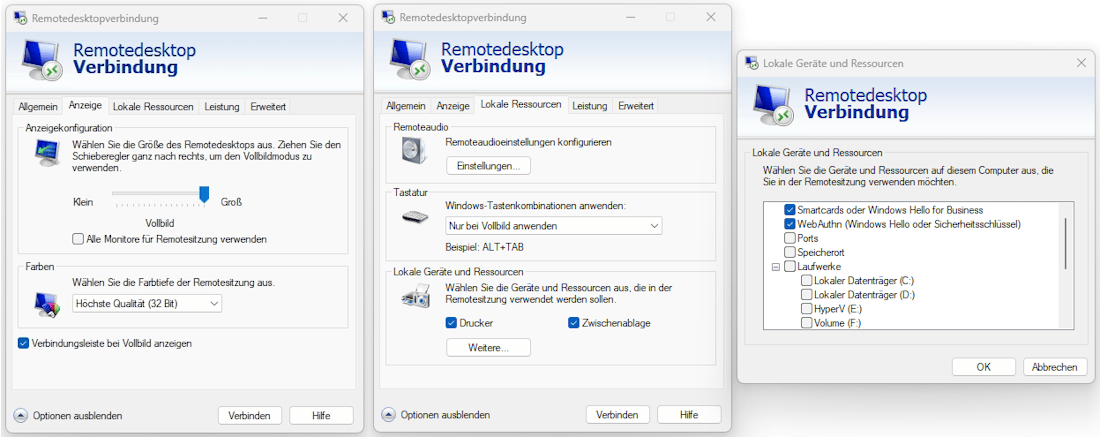Image resolution: width=1100 pixels, height=437 pixels.
Task: Open the Erweitert tab in the Lokale Ressourcen window
Action: pyautogui.click(x=636, y=106)
